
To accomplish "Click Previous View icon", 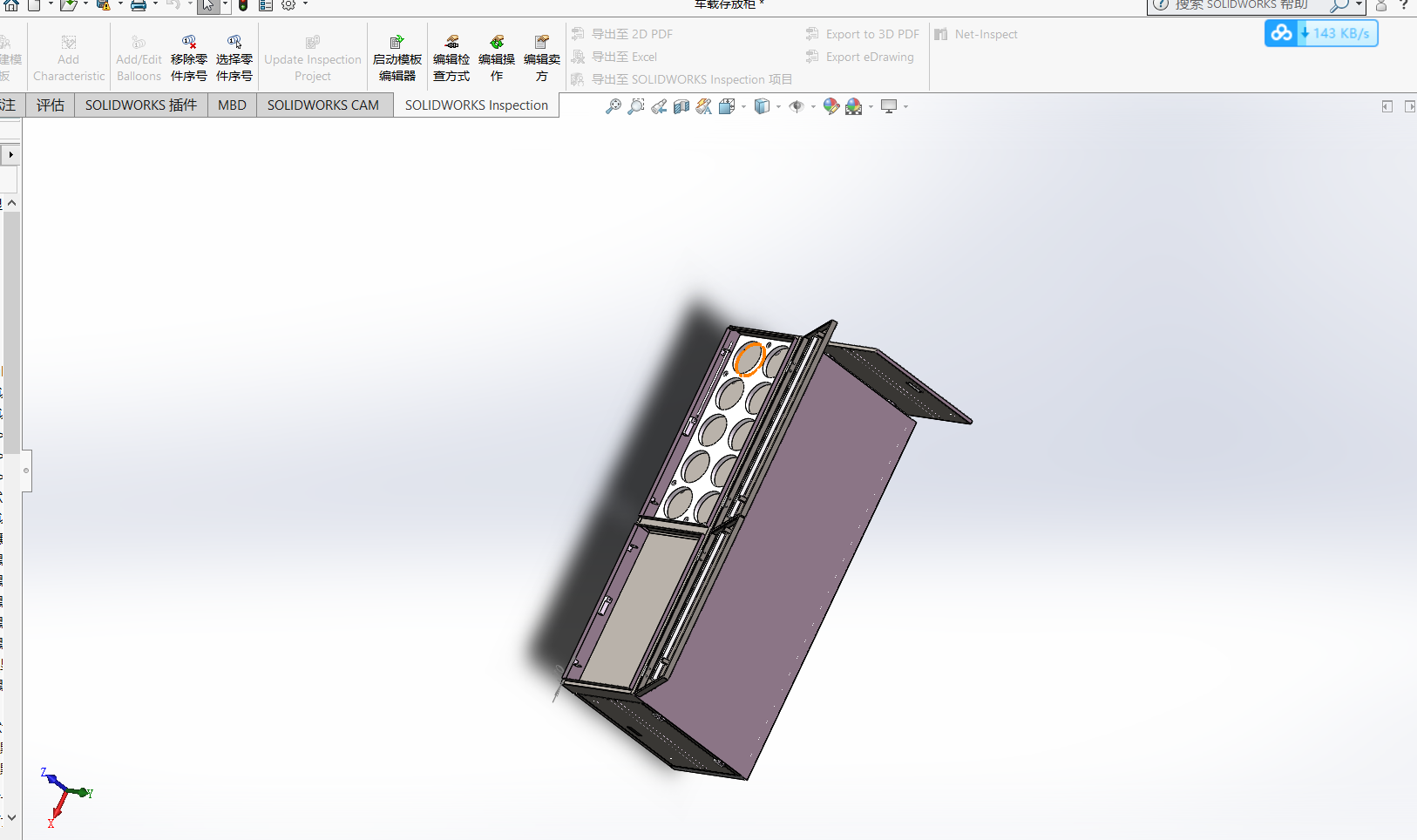I will click(659, 106).
